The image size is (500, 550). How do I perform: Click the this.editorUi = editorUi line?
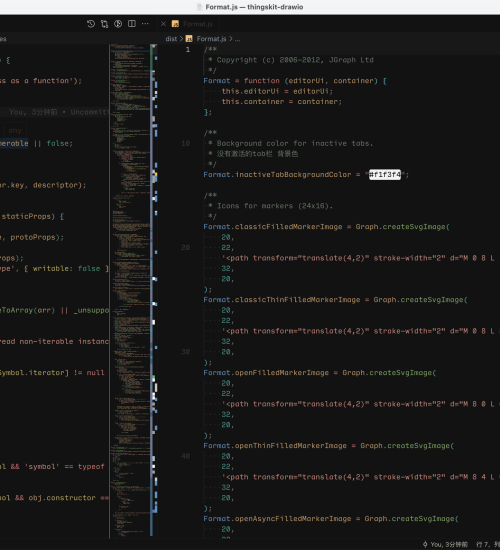click(277, 91)
